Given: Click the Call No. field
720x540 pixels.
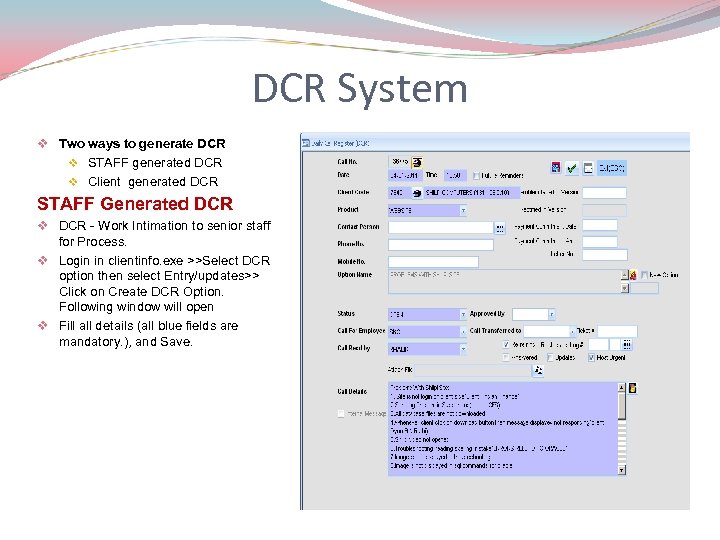Looking at the screenshot, I should (x=399, y=162).
